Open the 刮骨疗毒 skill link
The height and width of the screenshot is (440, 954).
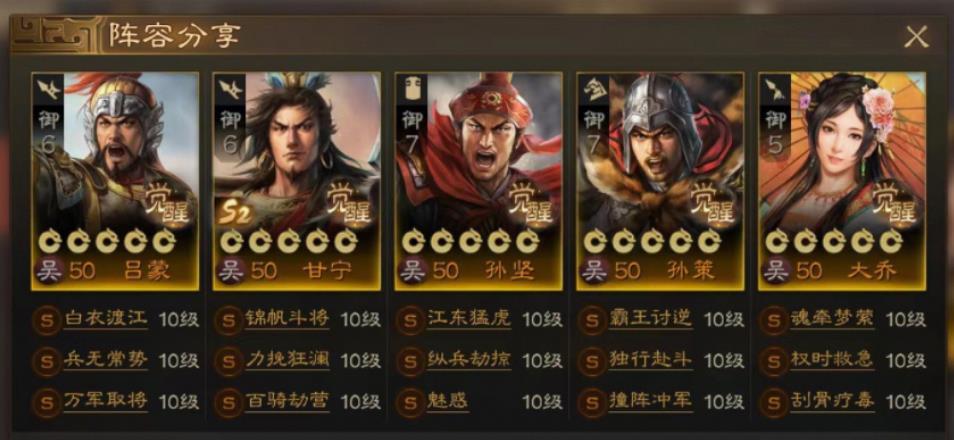pos(832,400)
